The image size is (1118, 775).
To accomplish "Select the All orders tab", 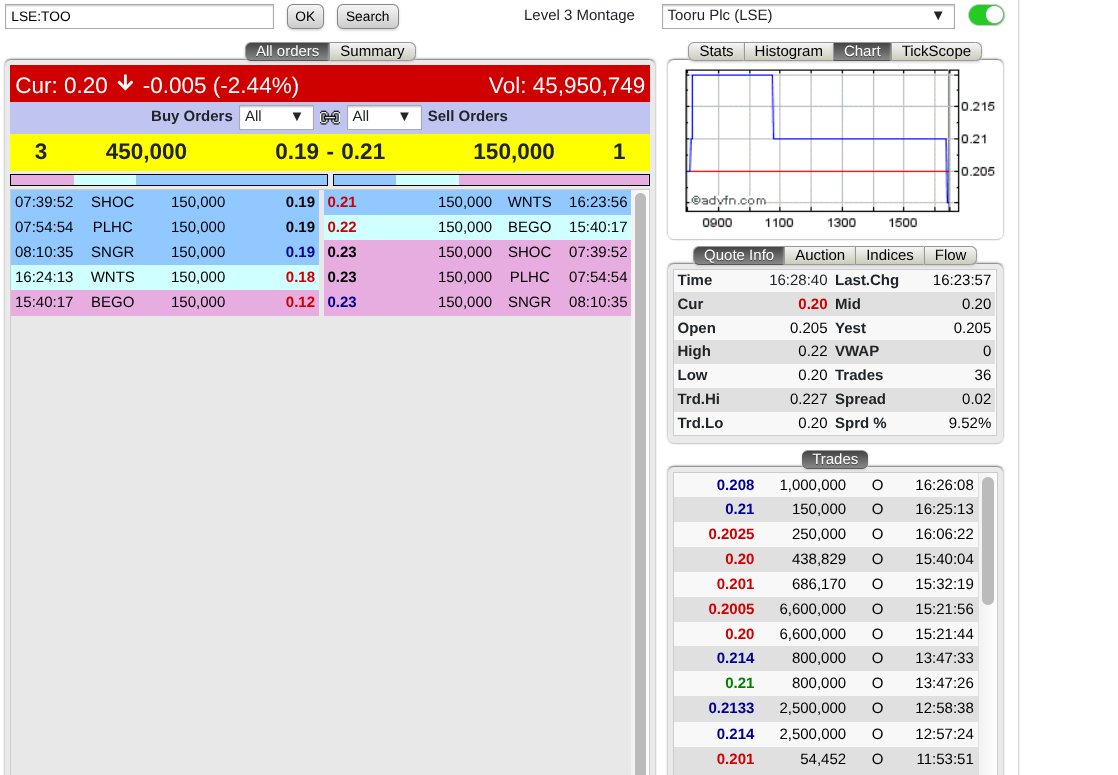I will click(287, 51).
